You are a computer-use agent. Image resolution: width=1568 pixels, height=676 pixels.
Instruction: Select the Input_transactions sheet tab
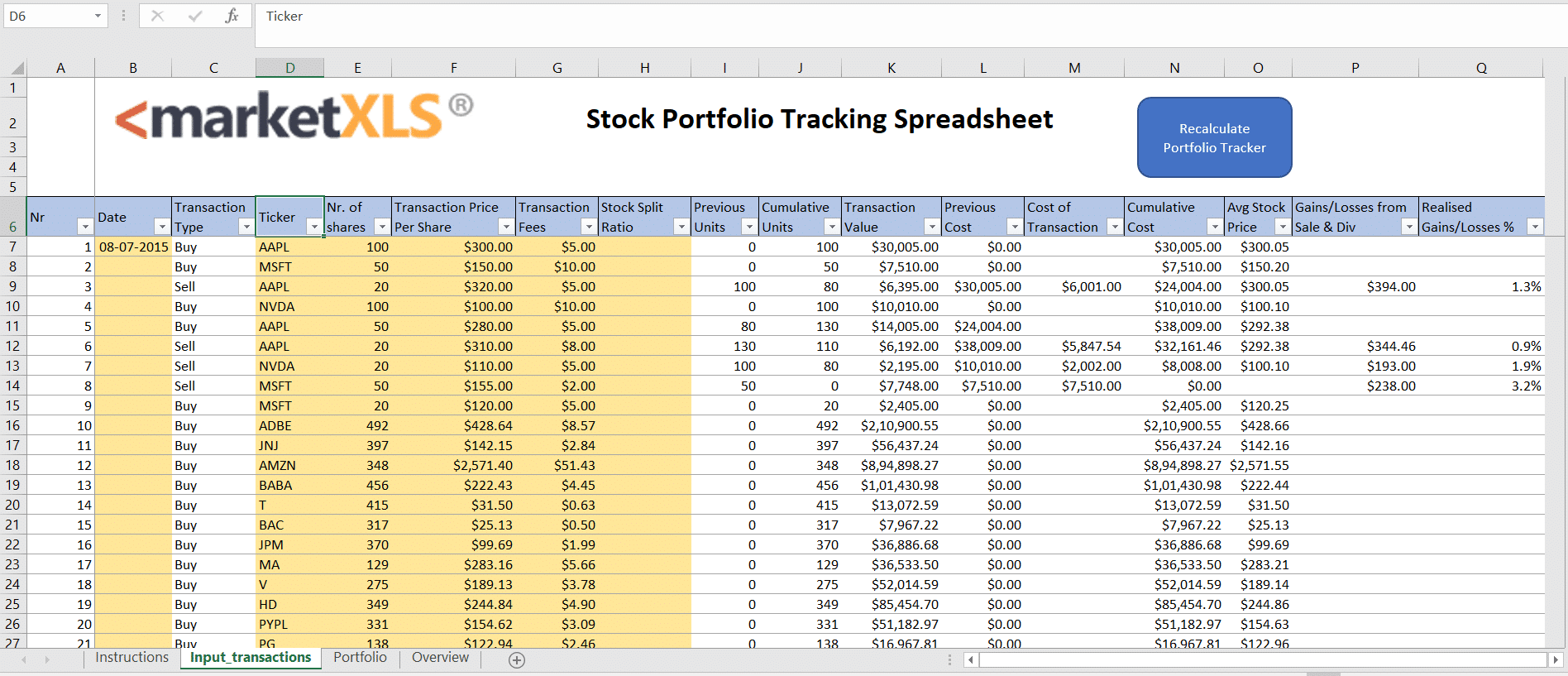click(251, 658)
